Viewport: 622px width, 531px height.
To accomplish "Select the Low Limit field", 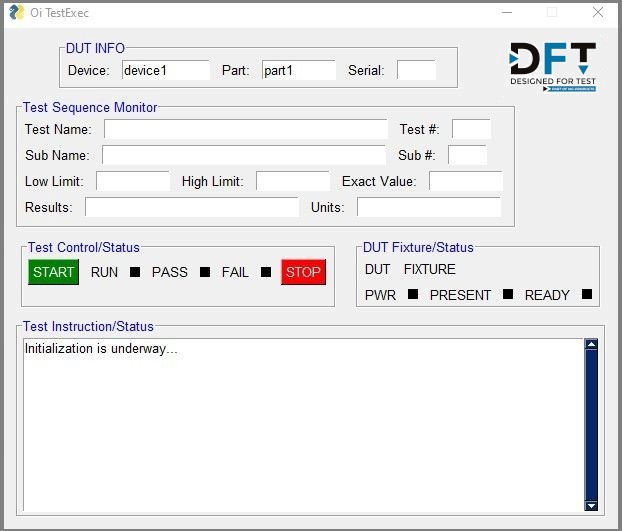I will [x=133, y=181].
